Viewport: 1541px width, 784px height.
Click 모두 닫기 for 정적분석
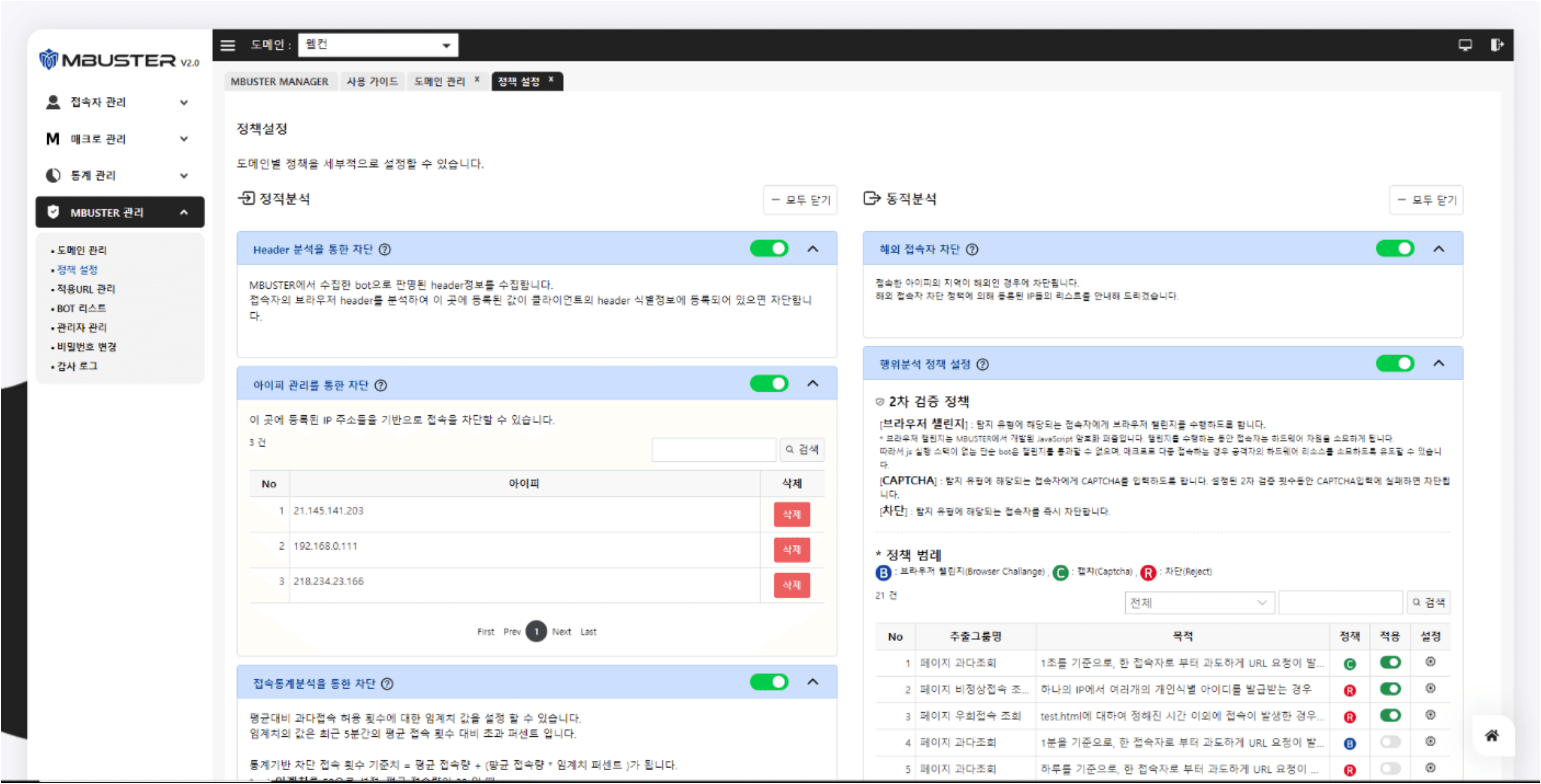point(801,200)
